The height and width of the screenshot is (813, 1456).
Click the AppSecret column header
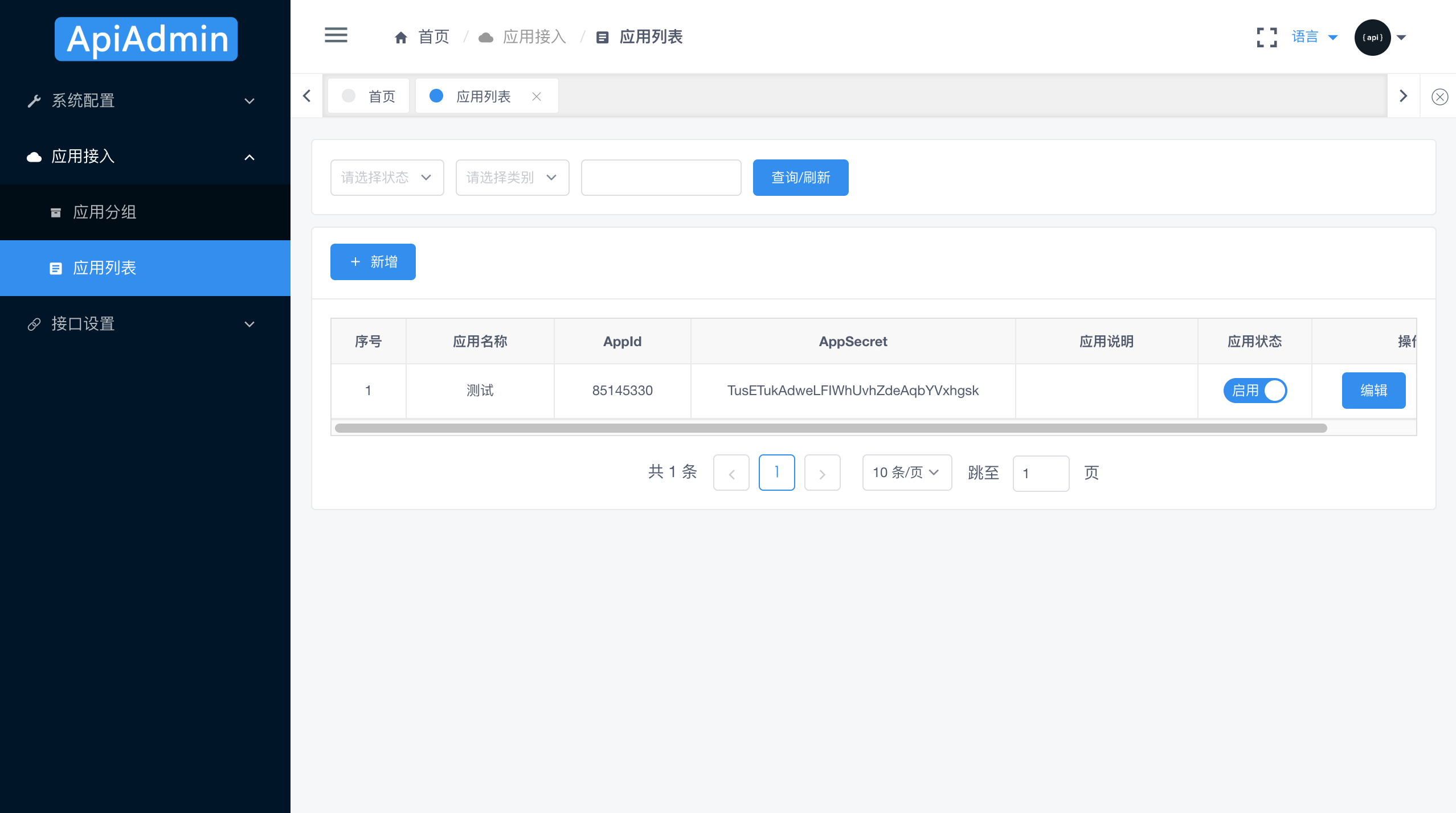tap(853, 342)
